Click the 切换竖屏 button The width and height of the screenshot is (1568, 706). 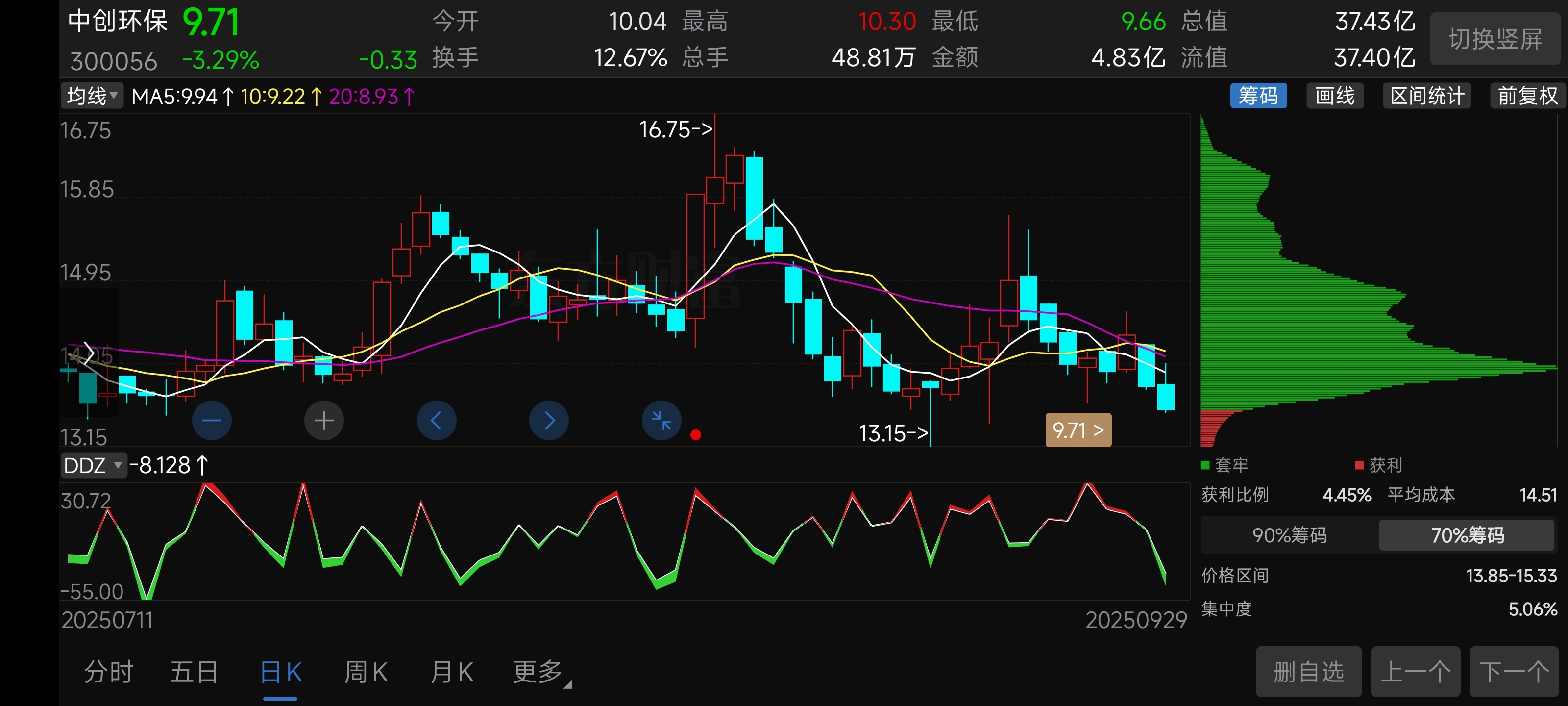pyautogui.click(x=1494, y=39)
